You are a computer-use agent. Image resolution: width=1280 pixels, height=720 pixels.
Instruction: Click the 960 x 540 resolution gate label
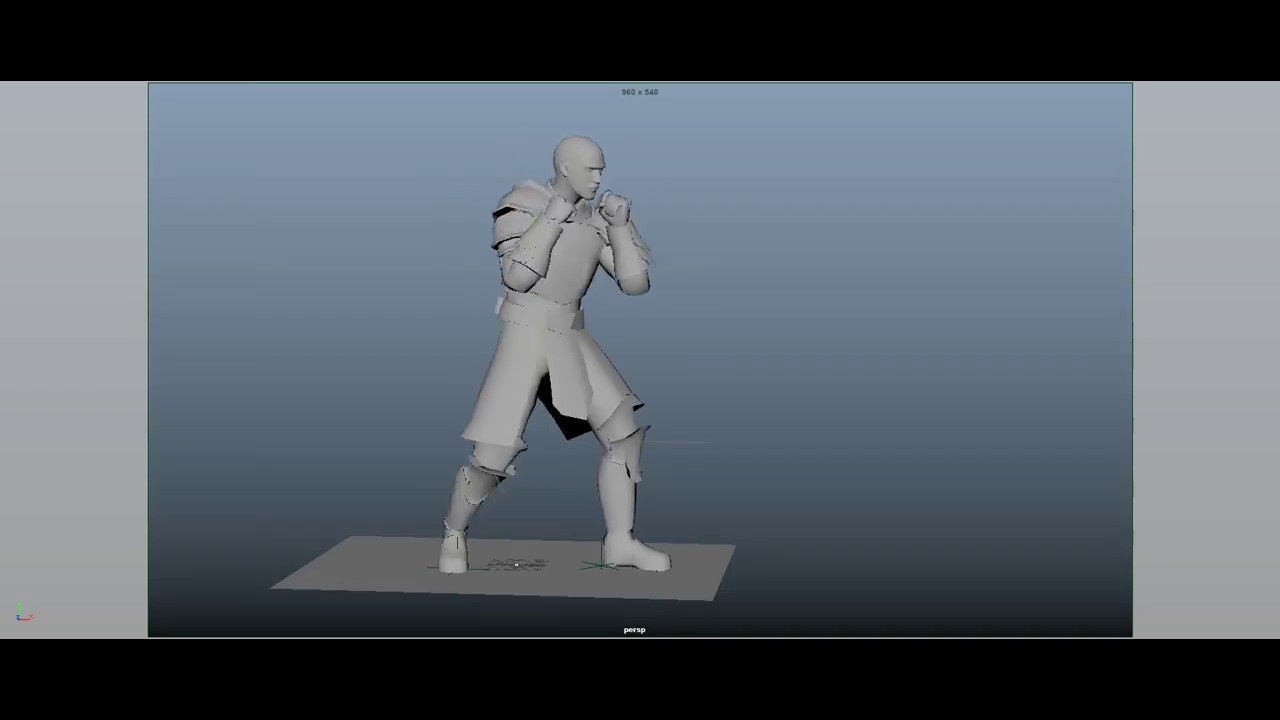tap(639, 91)
